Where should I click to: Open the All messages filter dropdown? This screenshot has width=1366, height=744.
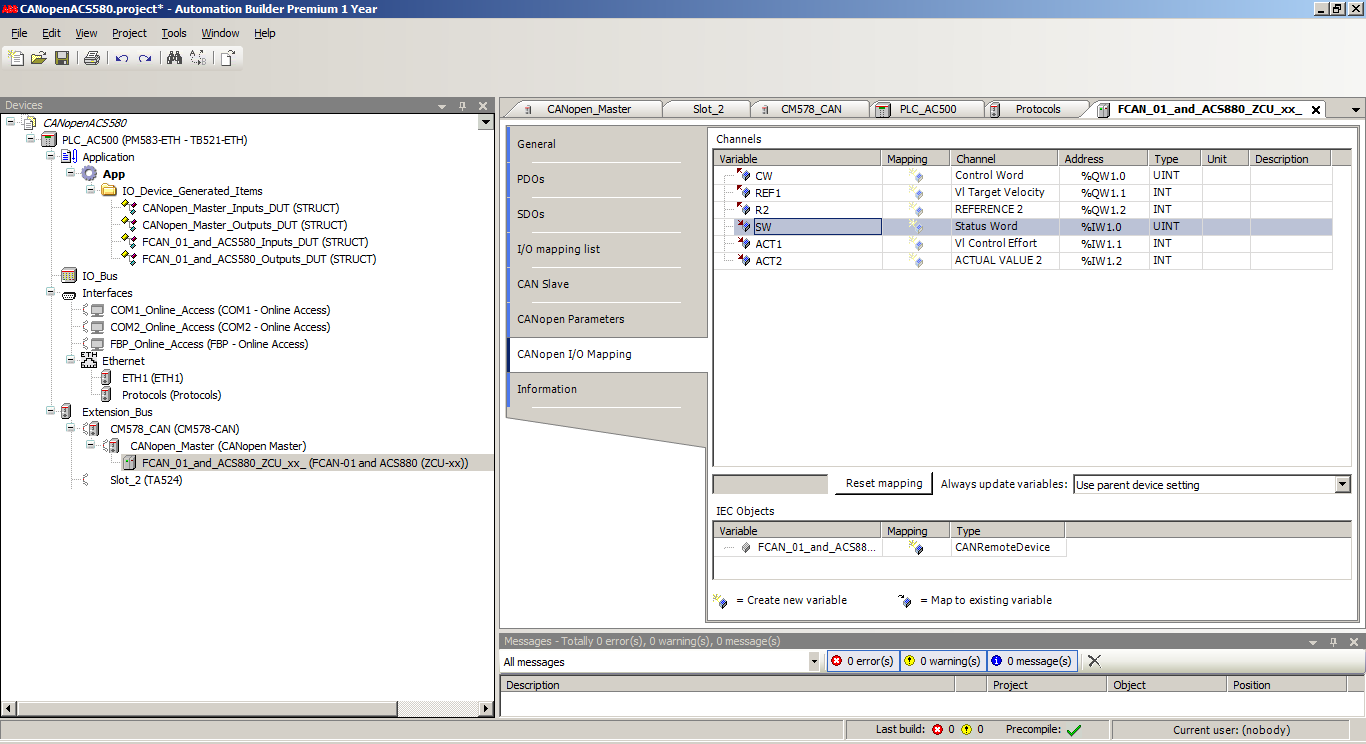[x=813, y=662]
